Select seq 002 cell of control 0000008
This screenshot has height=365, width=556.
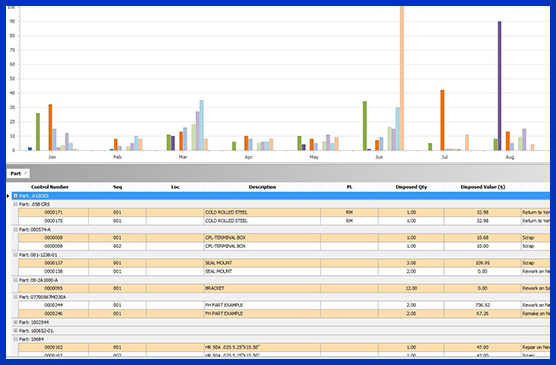click(117, 246)
